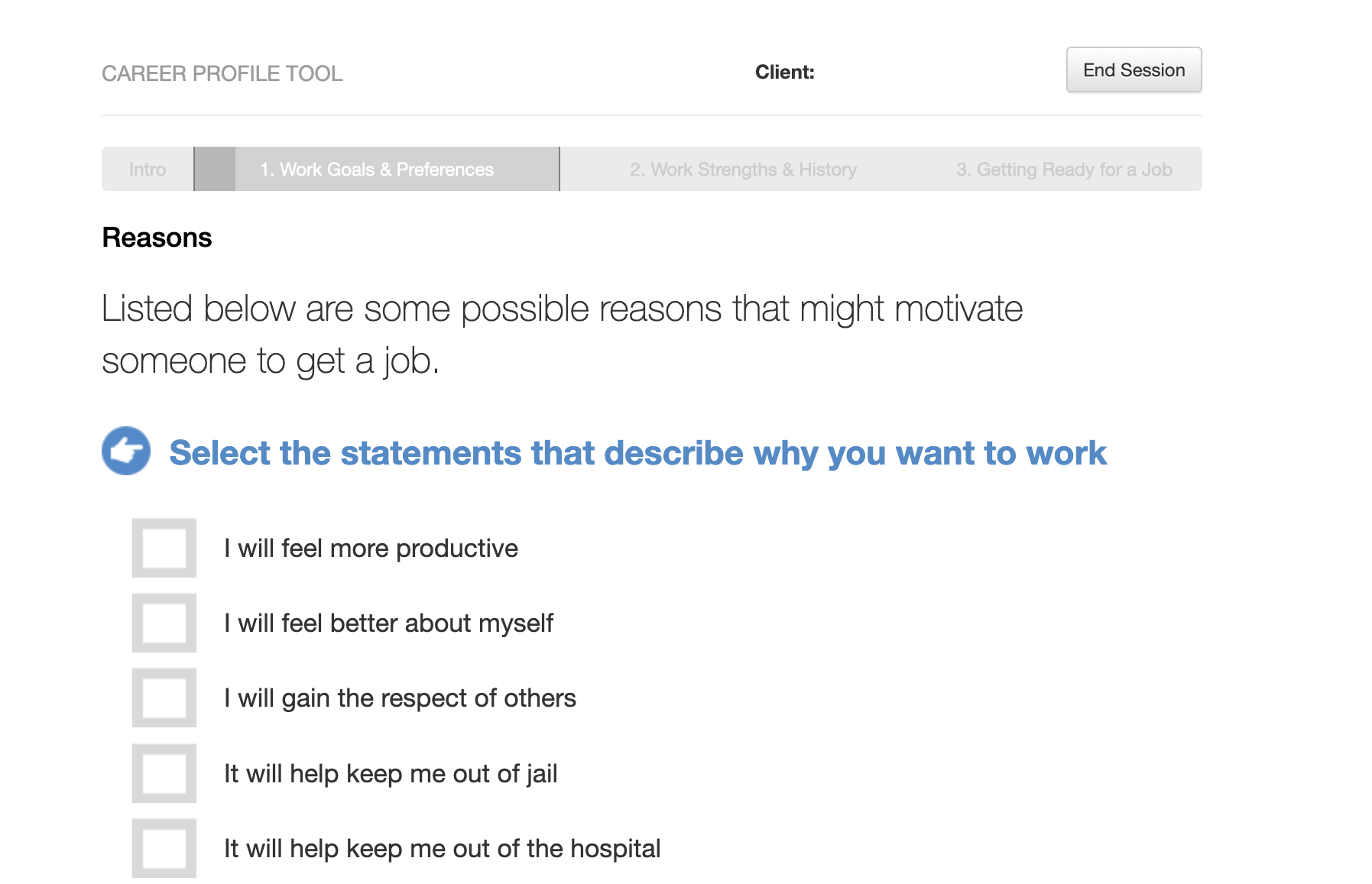Viewport: 1372px width, 884px height.
Task: Click the Reasons section heading
Action: (157, 238)
